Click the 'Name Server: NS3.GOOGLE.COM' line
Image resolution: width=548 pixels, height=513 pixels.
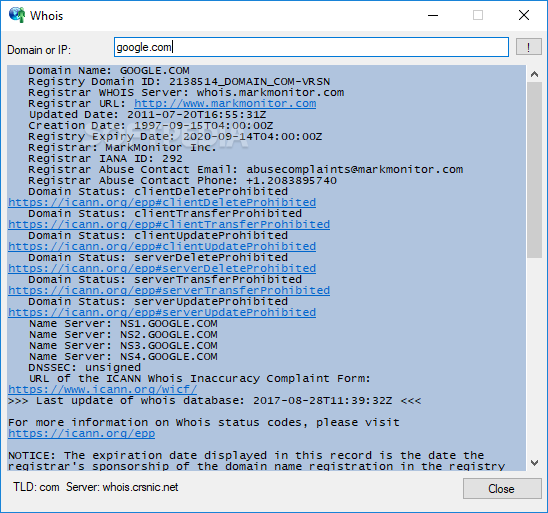pos(123,346)
